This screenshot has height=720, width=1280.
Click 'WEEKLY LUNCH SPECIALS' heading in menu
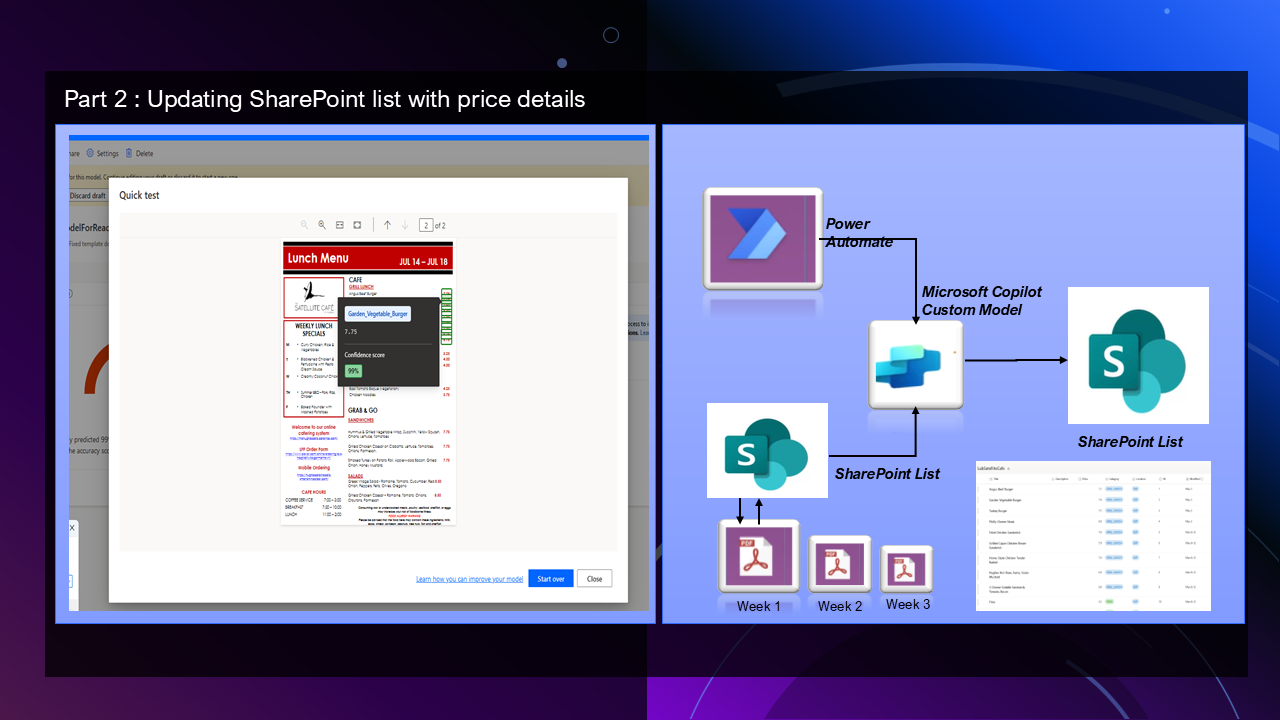313,329
